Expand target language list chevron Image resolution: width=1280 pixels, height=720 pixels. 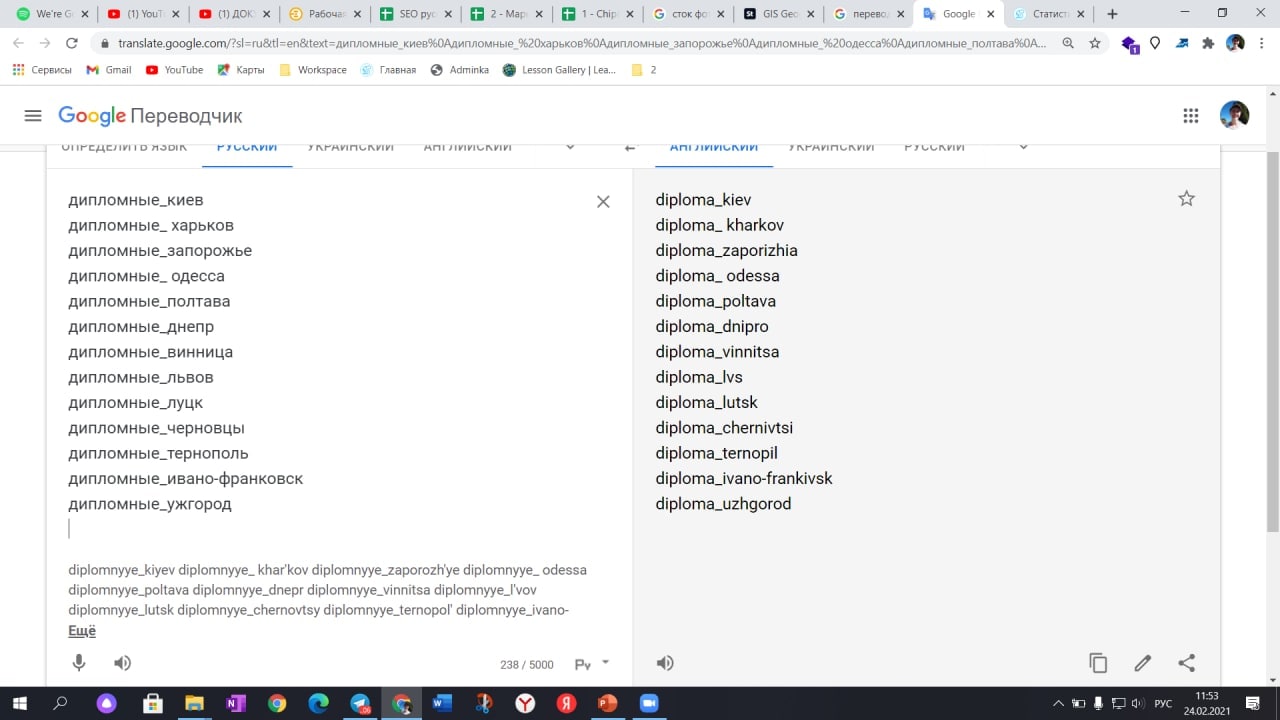[1023, 147]
